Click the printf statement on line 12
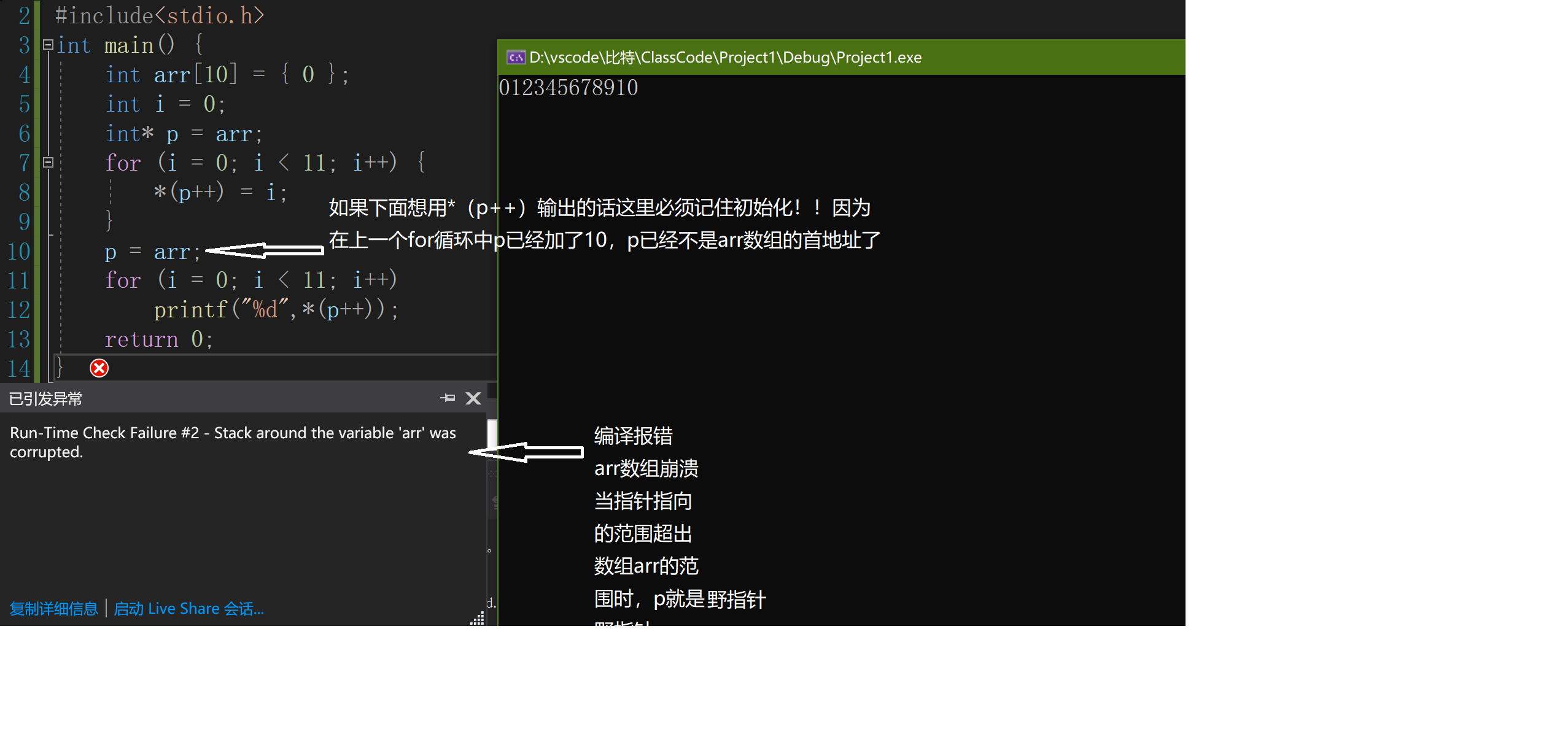The image size is (1568, 731). 275,309
